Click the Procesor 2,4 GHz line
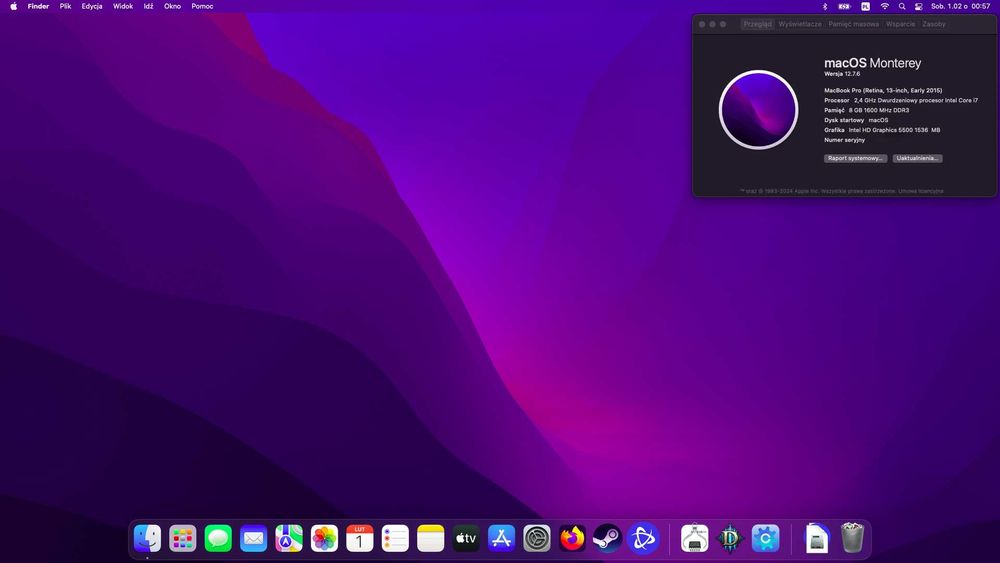Viewport: 1000px width, 563px height. (x=901, y=100)
